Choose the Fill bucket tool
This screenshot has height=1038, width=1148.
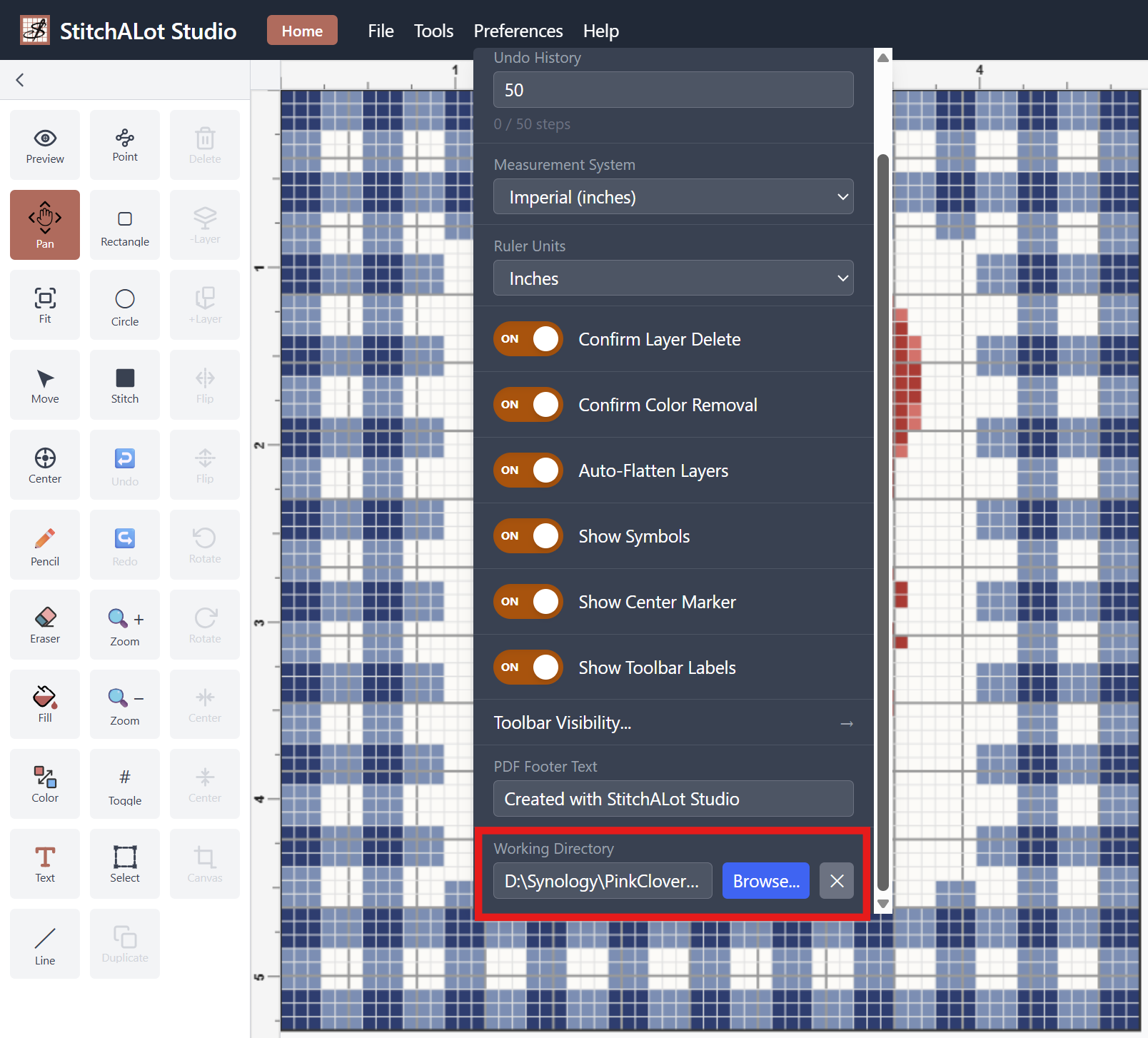click(x=45, y=704)
